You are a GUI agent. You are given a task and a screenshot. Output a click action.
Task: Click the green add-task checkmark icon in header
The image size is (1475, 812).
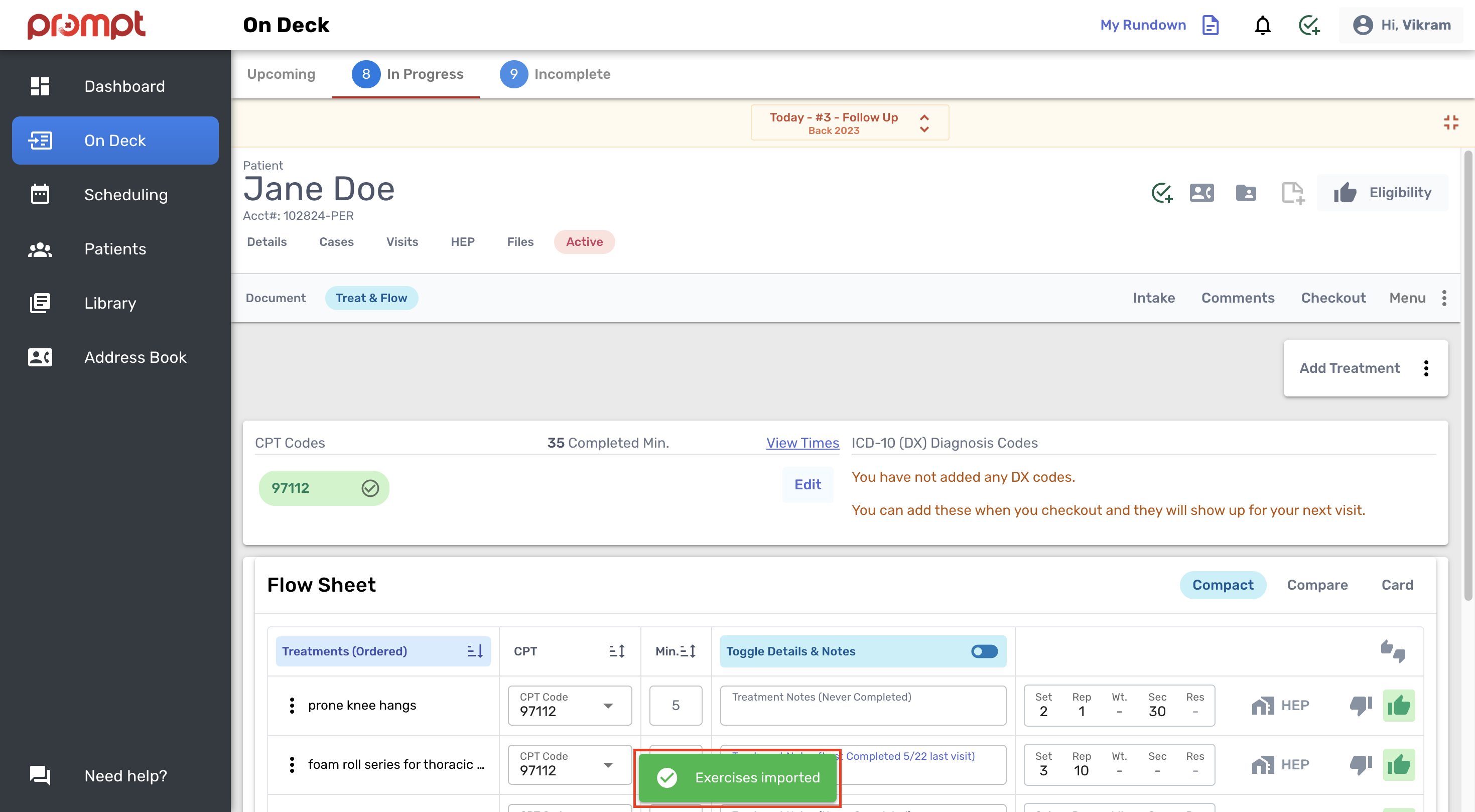(1309, 25)
